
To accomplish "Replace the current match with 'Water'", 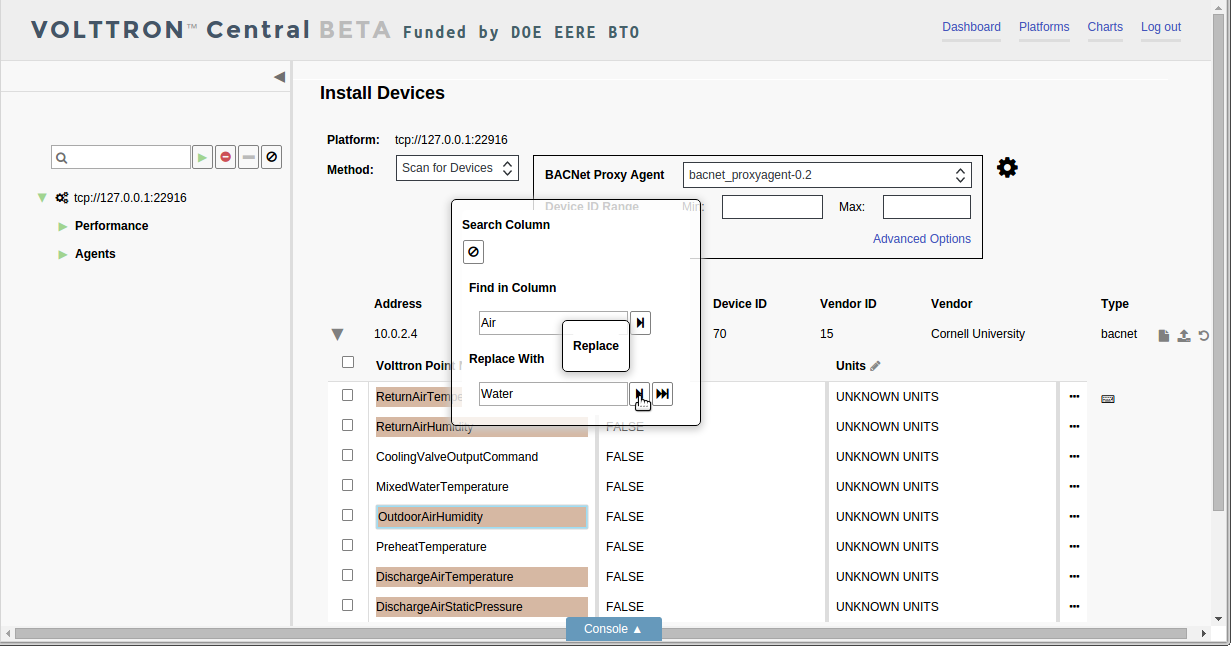I will 639,394.
